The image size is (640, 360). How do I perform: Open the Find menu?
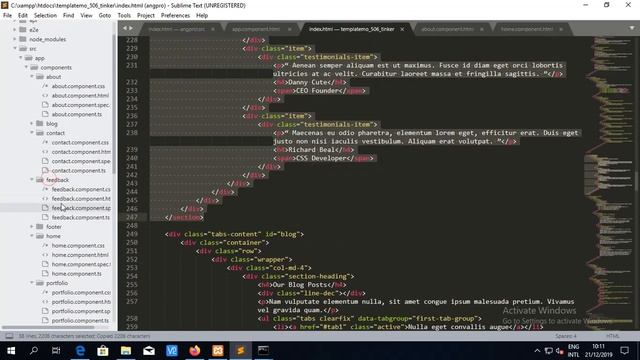[x=69, y=16]
